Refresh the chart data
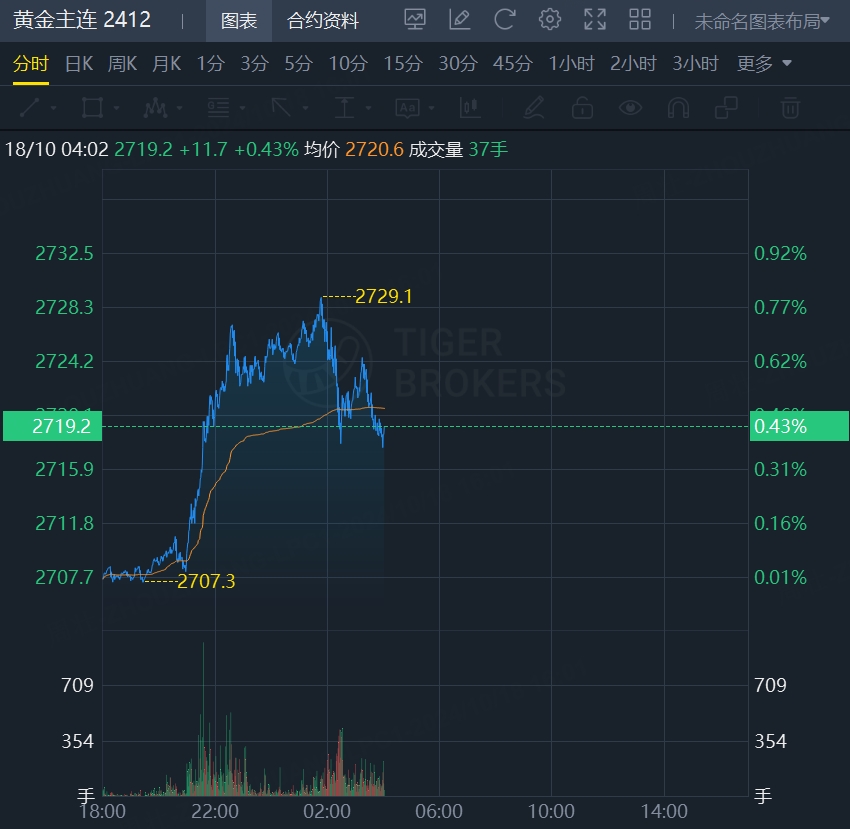 [505, 19]
